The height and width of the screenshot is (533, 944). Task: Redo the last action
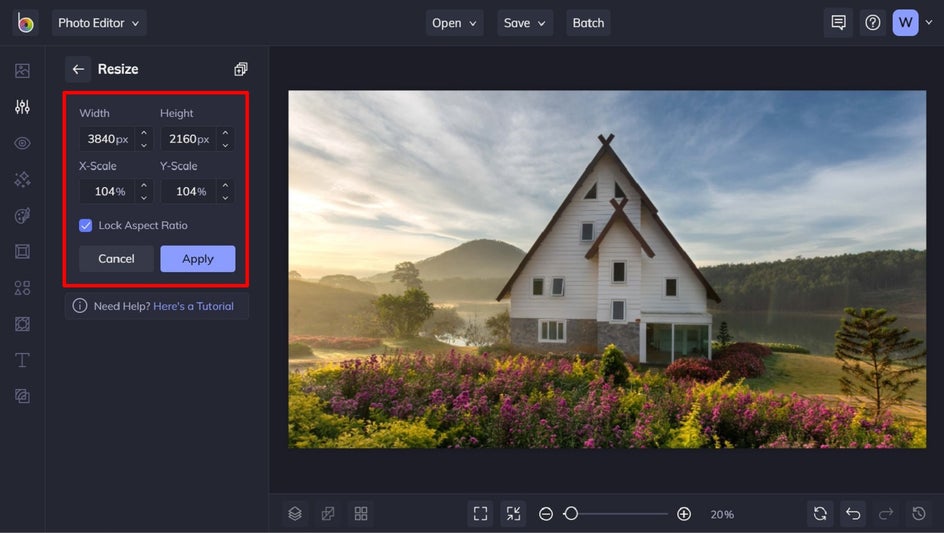[x=886, y=513]
